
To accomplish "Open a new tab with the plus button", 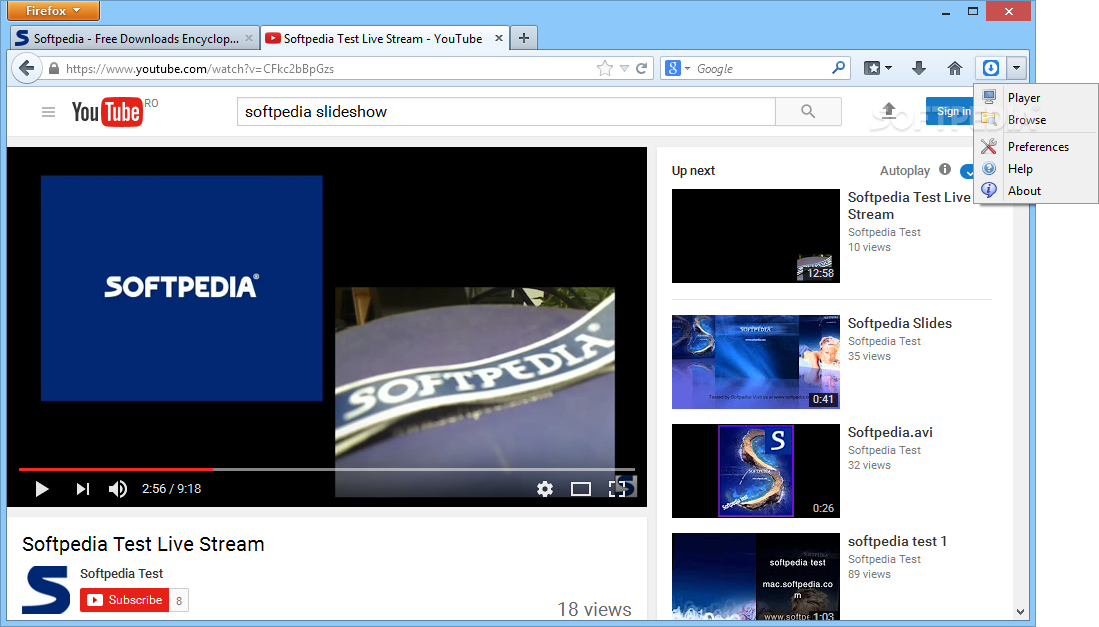I will tap(524, 39).
